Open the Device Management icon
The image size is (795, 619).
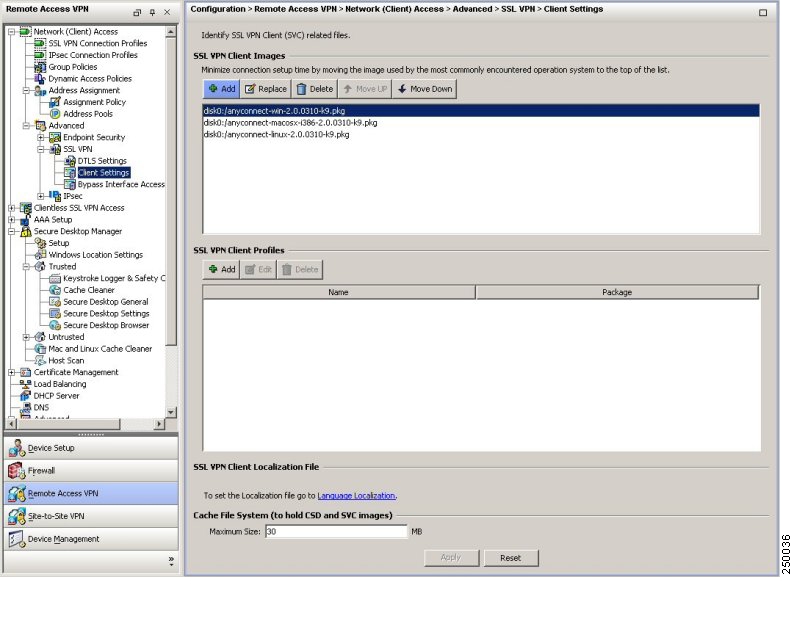17,539
